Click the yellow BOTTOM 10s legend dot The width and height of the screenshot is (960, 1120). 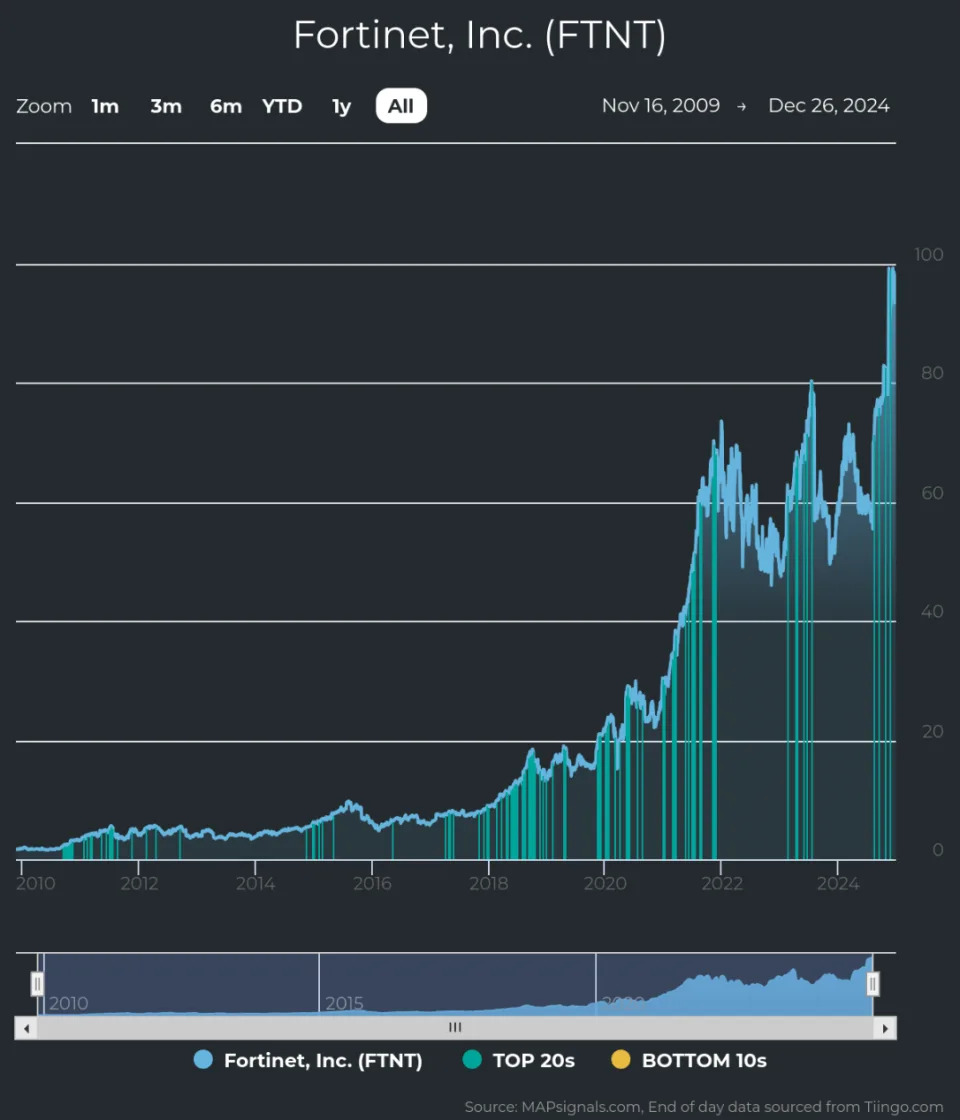point(621,1060)
